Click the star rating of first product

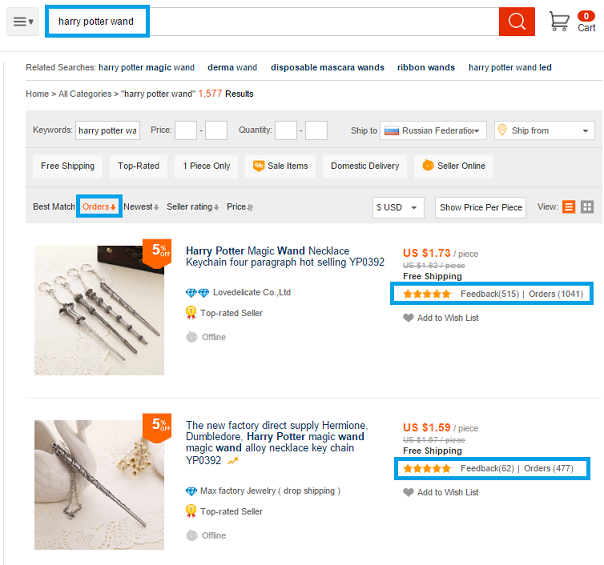pyautogui.click(x=427, y=294)
